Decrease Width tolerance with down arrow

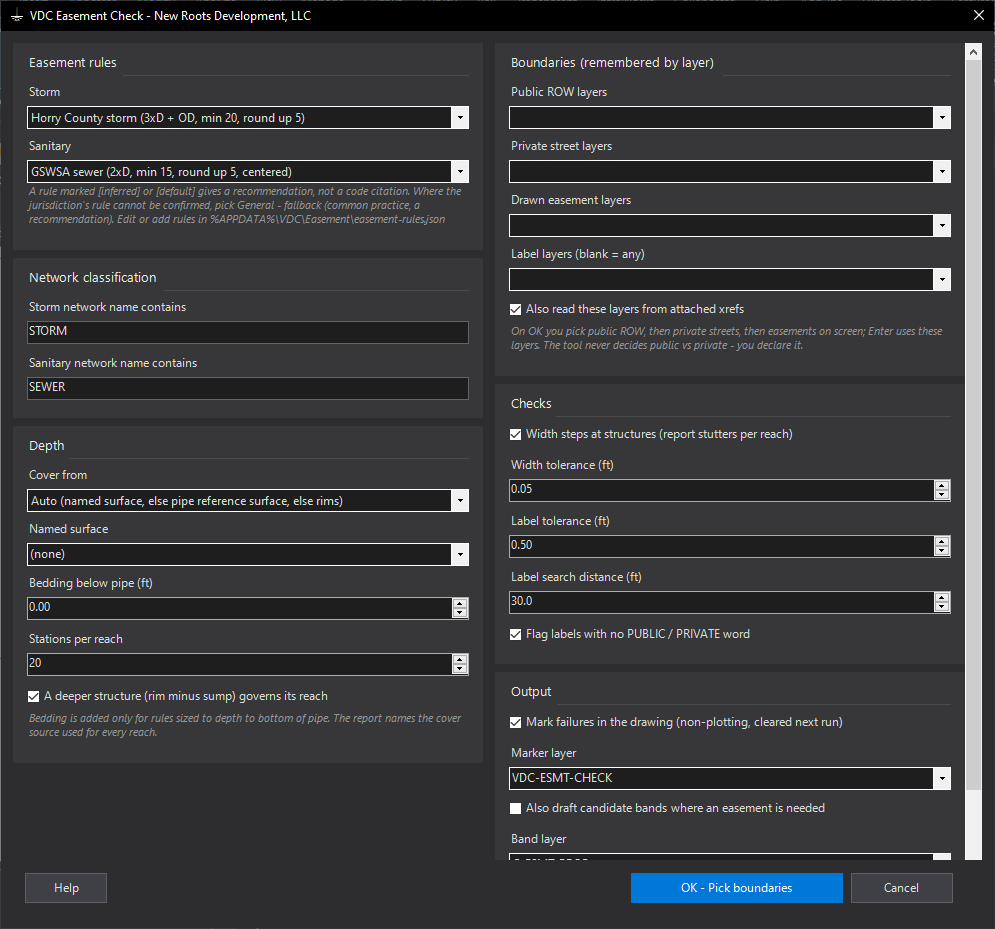click(942, 495)
